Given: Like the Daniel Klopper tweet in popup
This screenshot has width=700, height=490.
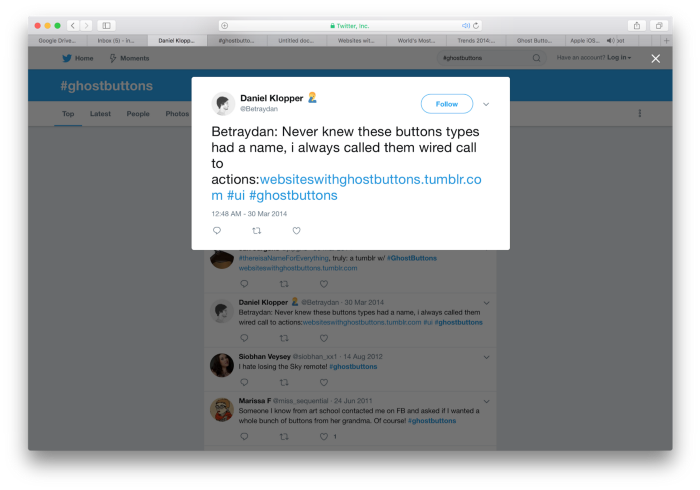Looking at the screenshot, I should coord(296,231).
